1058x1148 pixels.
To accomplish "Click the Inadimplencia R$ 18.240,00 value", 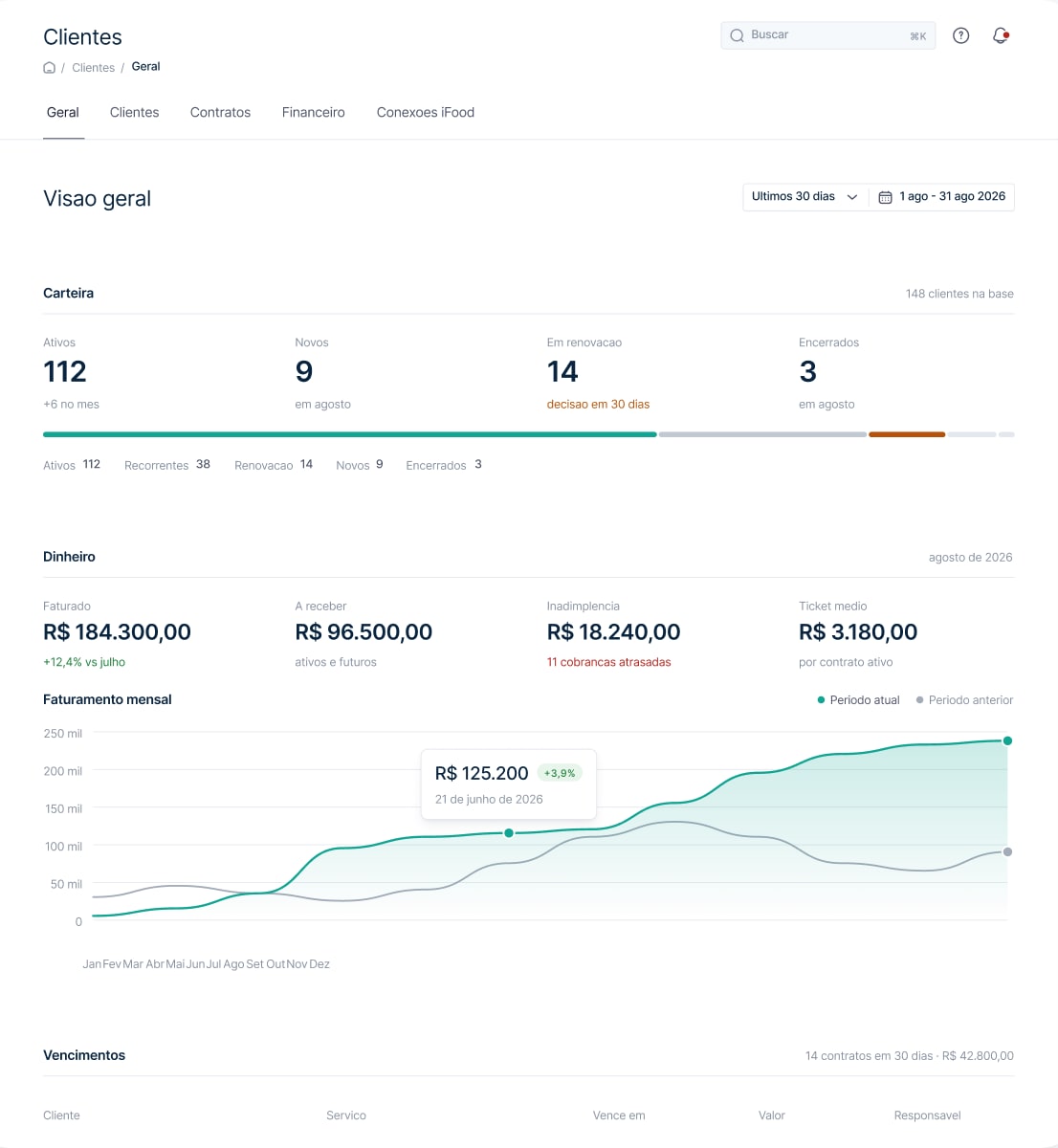I will pos(614,632).
